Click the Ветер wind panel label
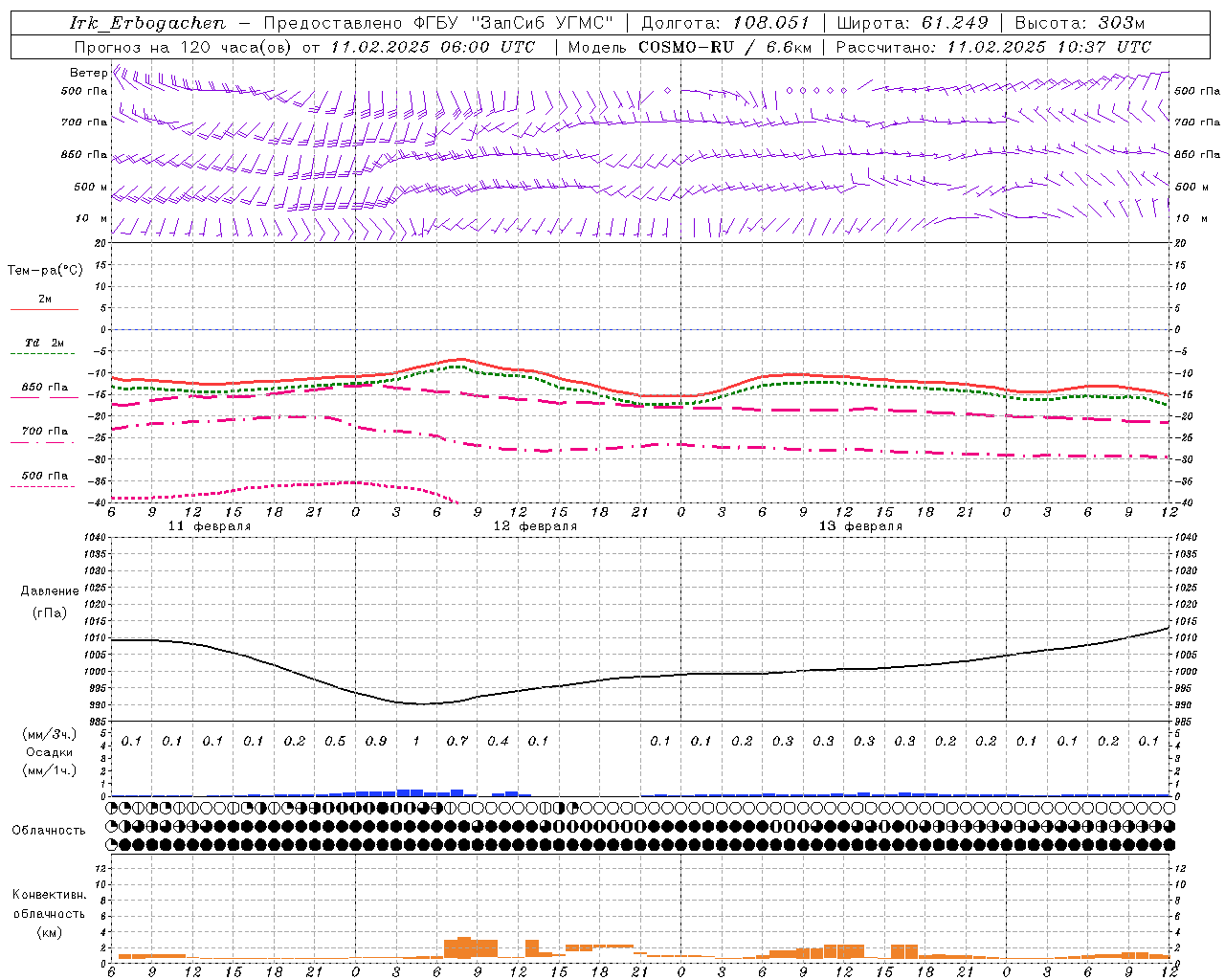Screen dimensions: 1225x980 point(88,73)
